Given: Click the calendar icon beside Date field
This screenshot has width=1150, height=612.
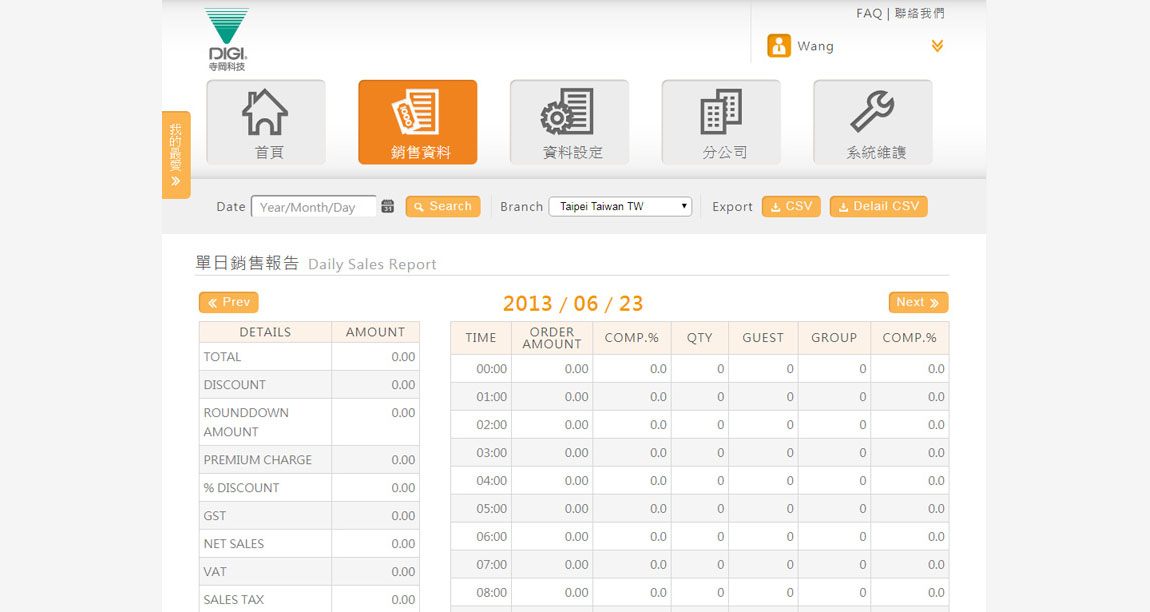Looking at the screenshot, I should pyautogui.click(x=388, y=207).
